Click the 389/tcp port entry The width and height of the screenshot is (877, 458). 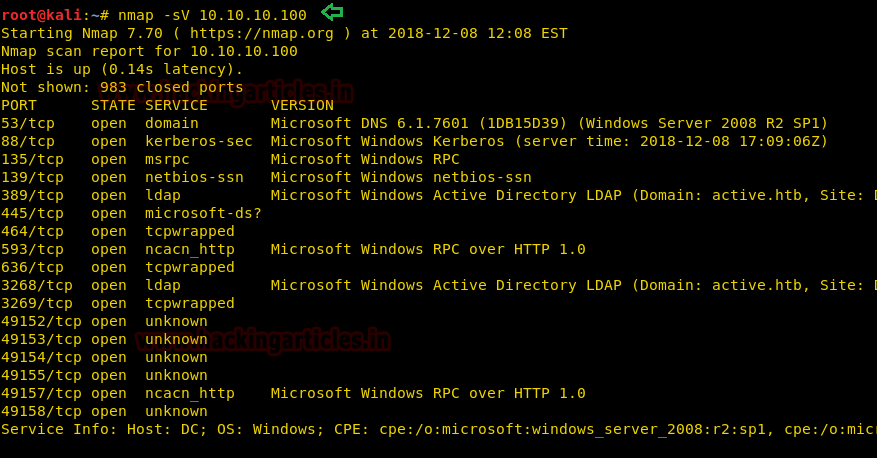point(32,195)
